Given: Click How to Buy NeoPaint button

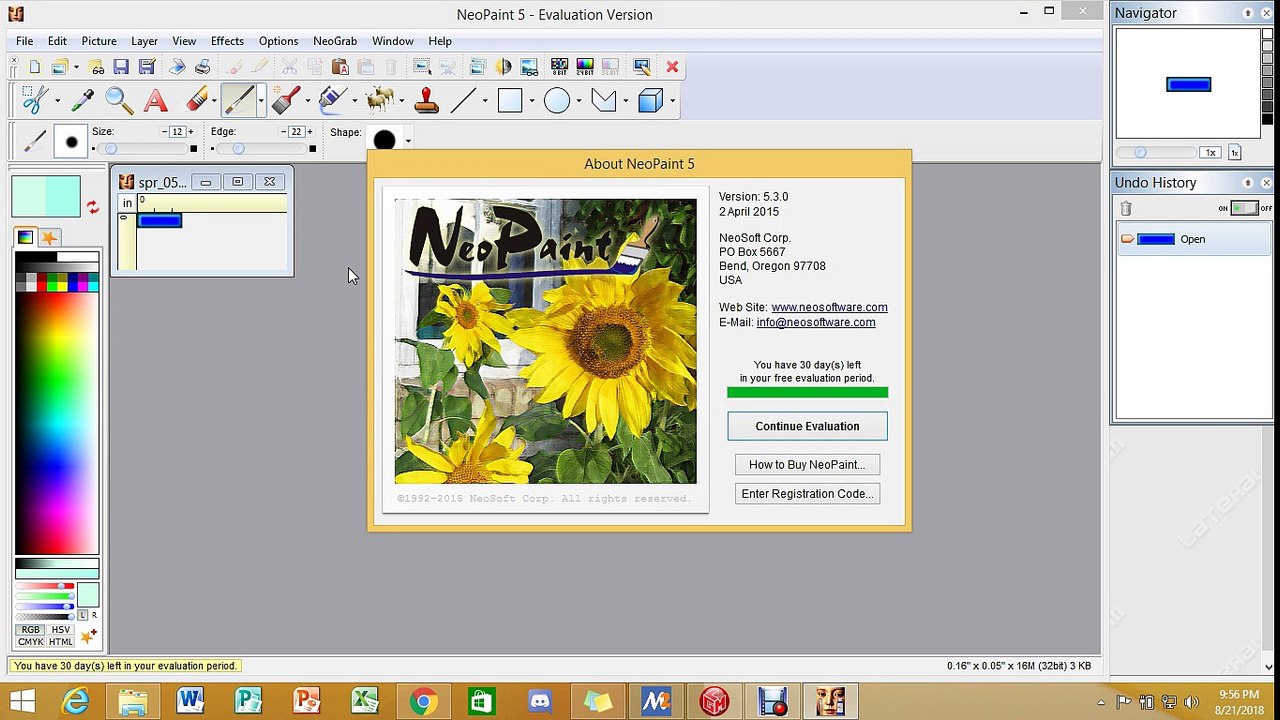Looking at the screenshot, I should [x=807, y=464].
